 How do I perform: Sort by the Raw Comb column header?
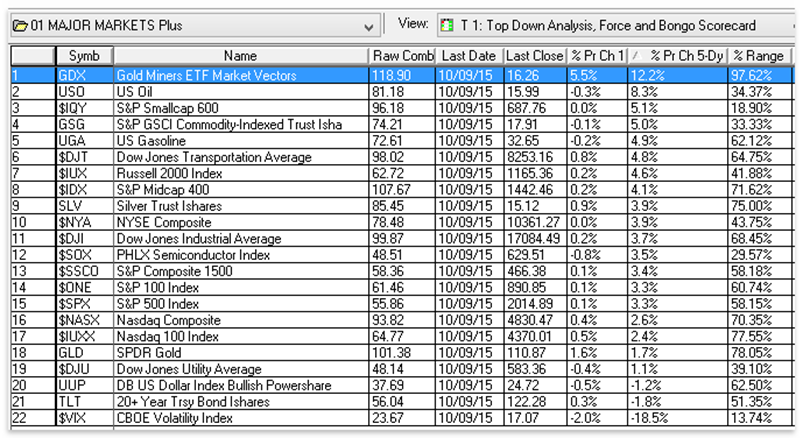click(402, 56)
